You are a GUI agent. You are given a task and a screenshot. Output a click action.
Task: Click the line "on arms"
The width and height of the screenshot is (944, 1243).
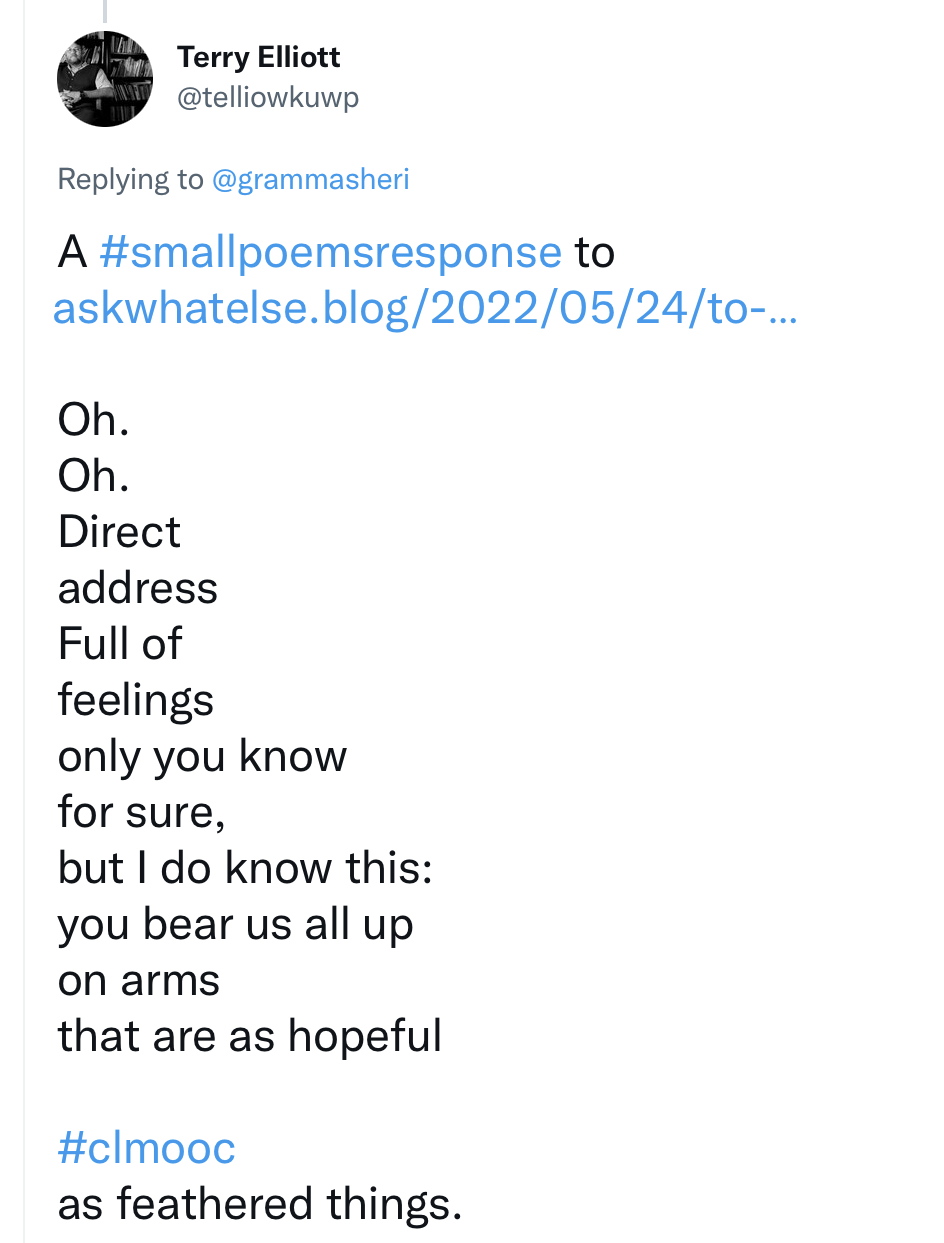(139, 980)
